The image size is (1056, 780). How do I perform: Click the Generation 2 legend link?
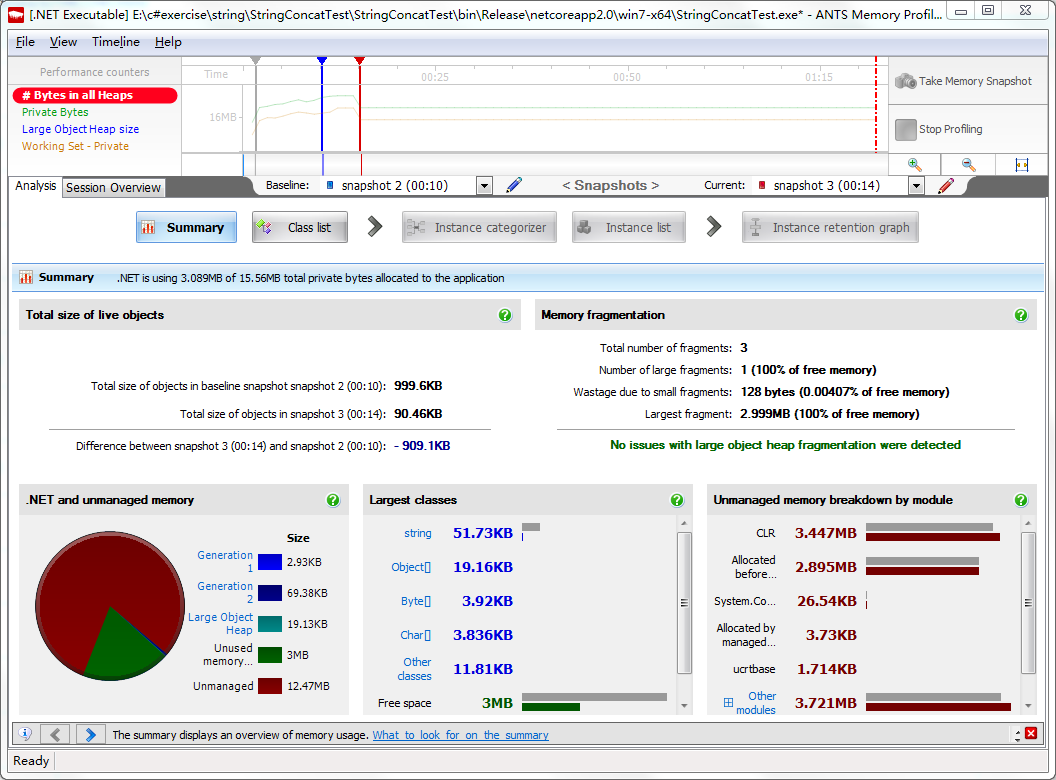tap(225, 593)
